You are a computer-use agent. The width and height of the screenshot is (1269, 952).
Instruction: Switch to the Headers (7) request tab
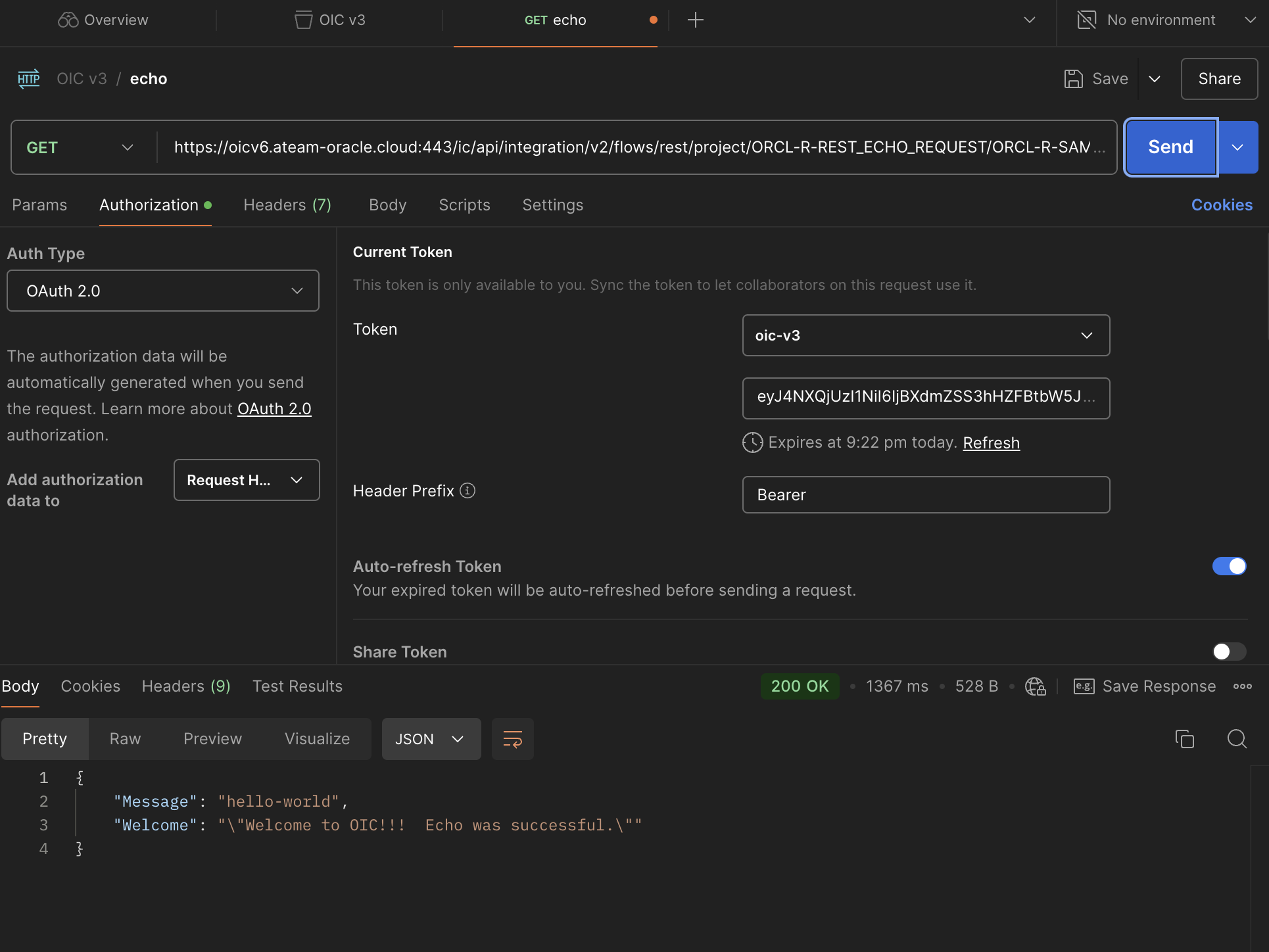(287, 205)
